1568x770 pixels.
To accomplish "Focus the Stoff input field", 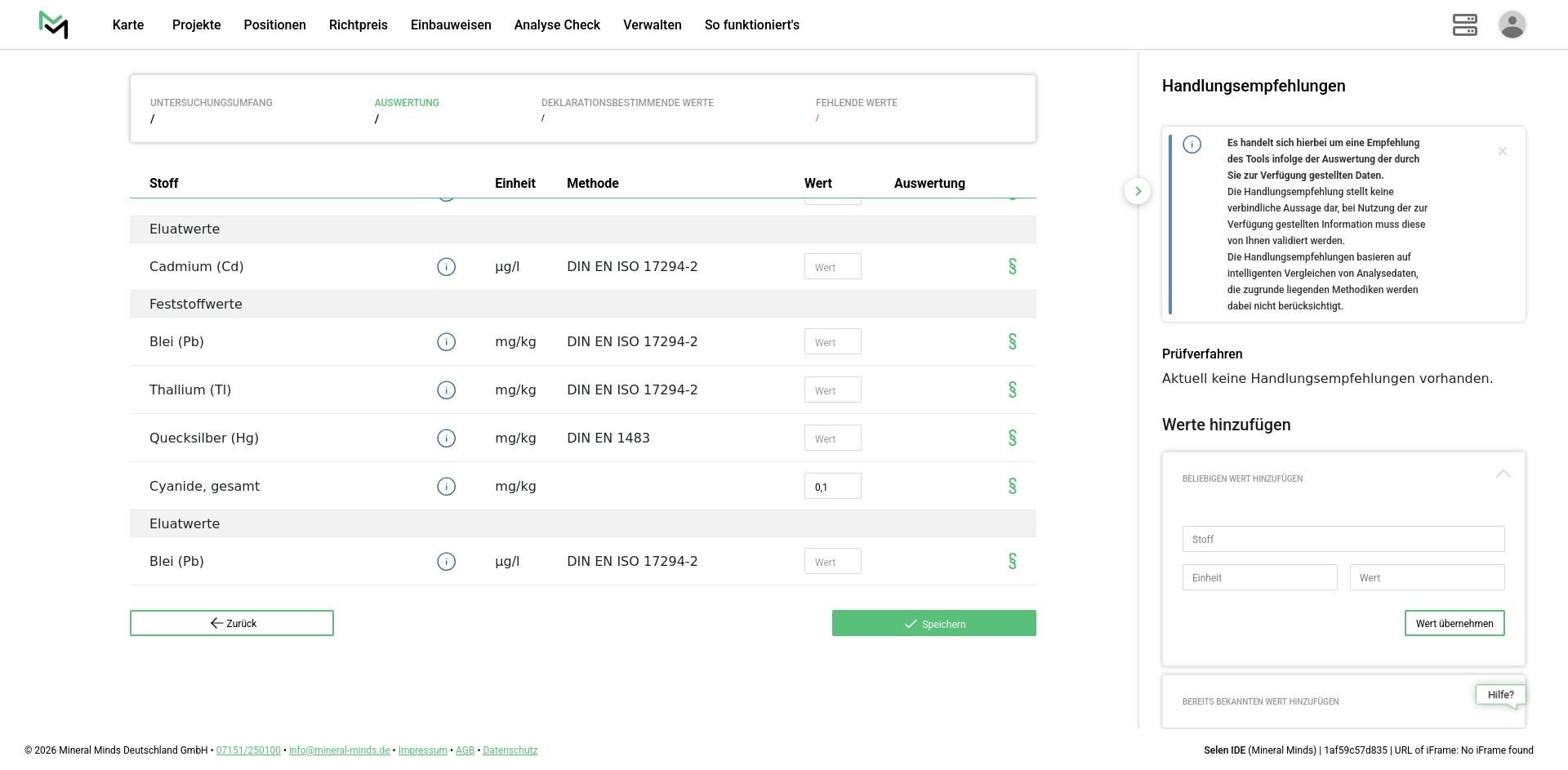I will point(1343,539).
